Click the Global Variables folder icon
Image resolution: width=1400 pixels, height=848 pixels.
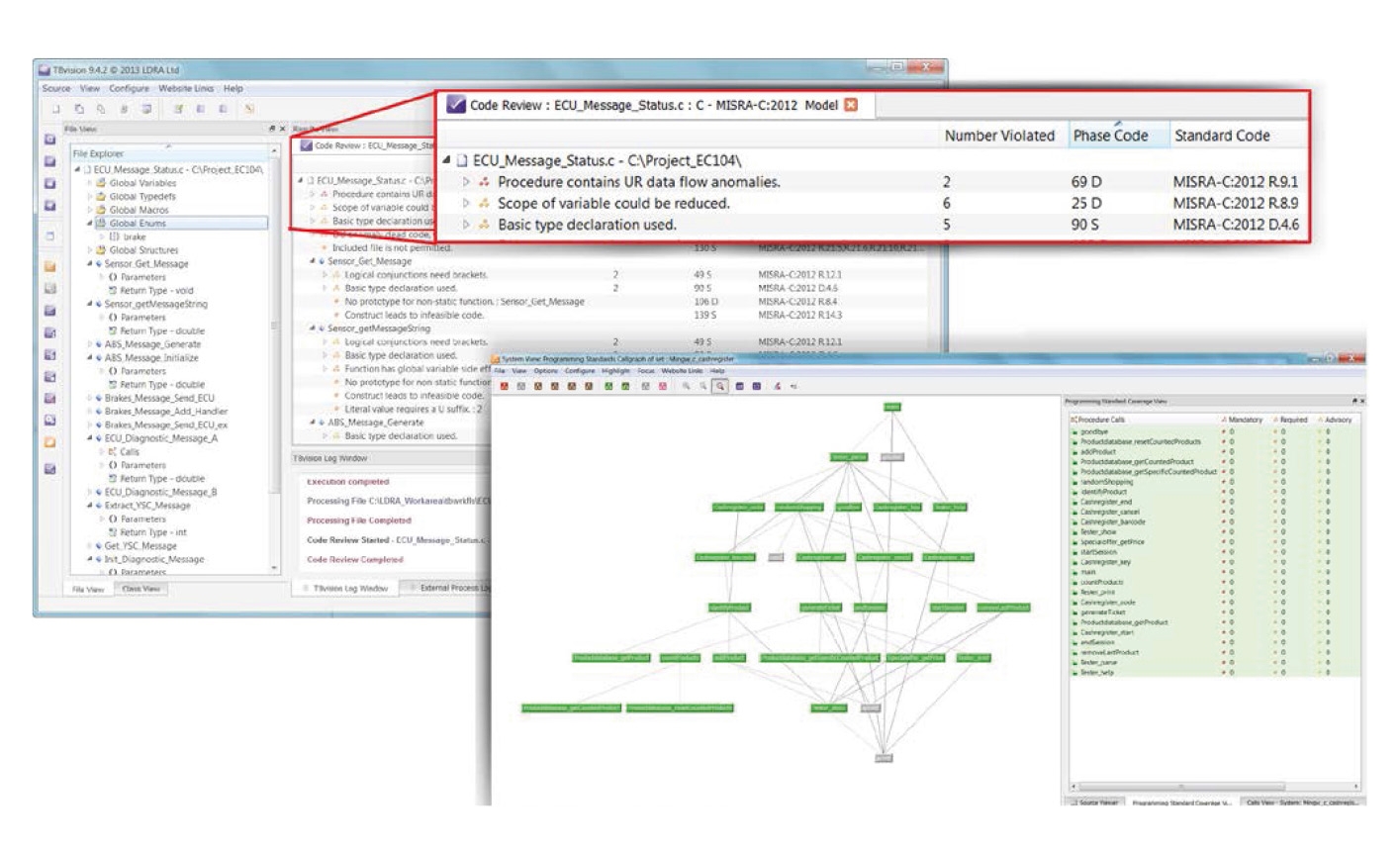pyautogui.click(x=101, y=183)
